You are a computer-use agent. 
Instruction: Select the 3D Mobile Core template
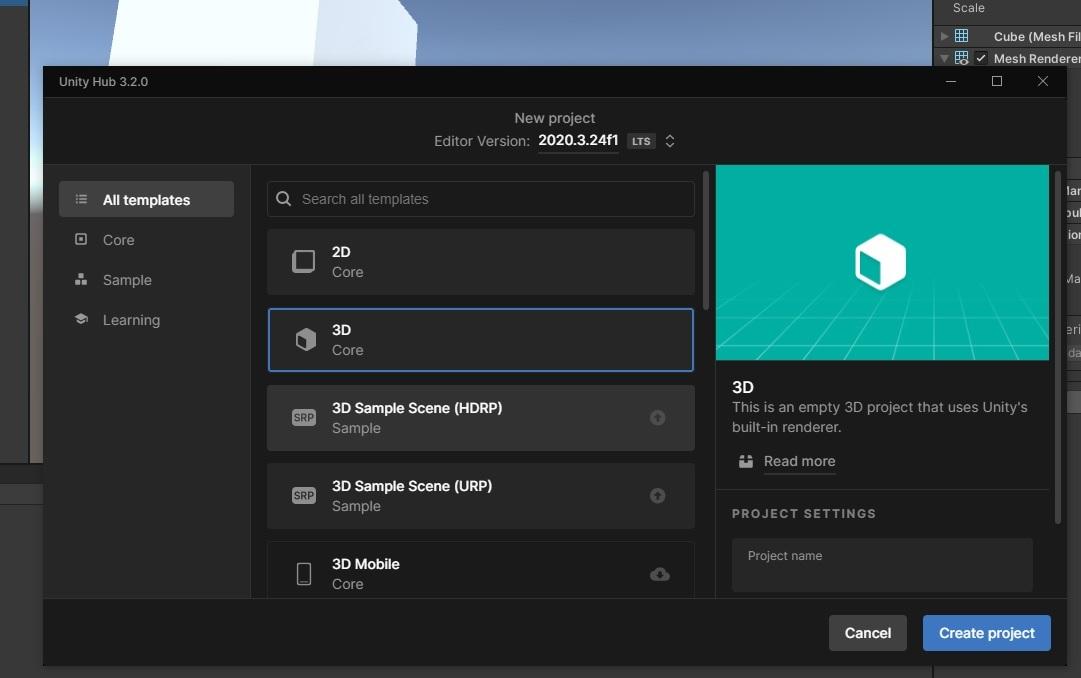click(x=481, y=570)
